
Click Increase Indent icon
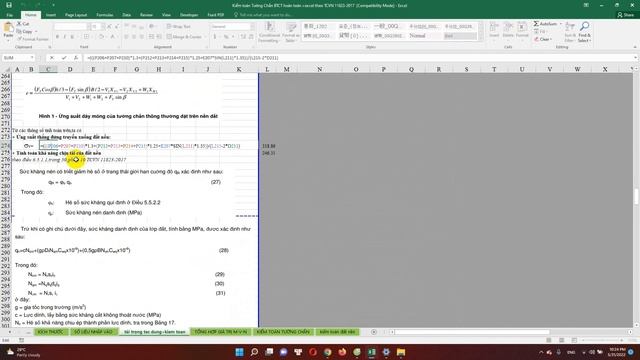[159, 37]
